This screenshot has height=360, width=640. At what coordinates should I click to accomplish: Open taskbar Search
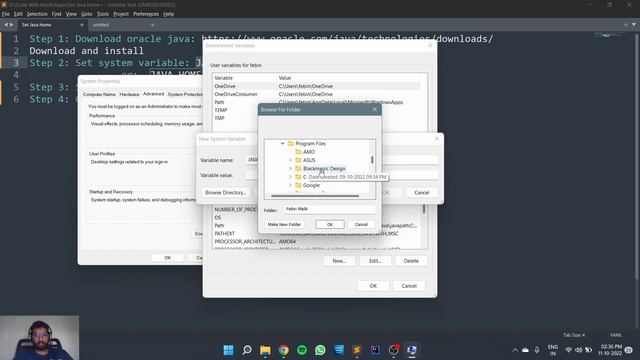[247, 350]
